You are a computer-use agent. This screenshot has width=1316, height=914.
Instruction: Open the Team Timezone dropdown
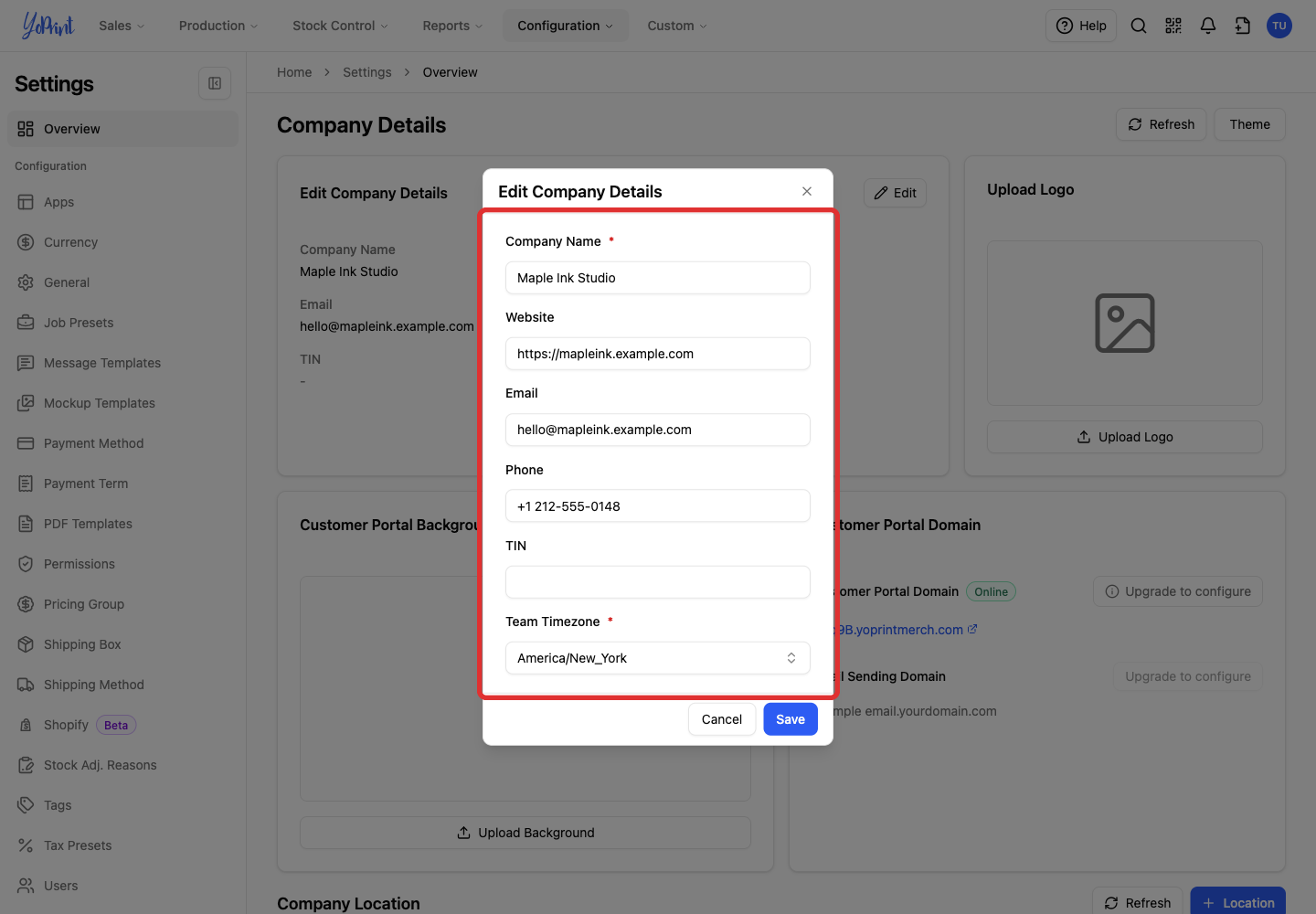(658, 658)
